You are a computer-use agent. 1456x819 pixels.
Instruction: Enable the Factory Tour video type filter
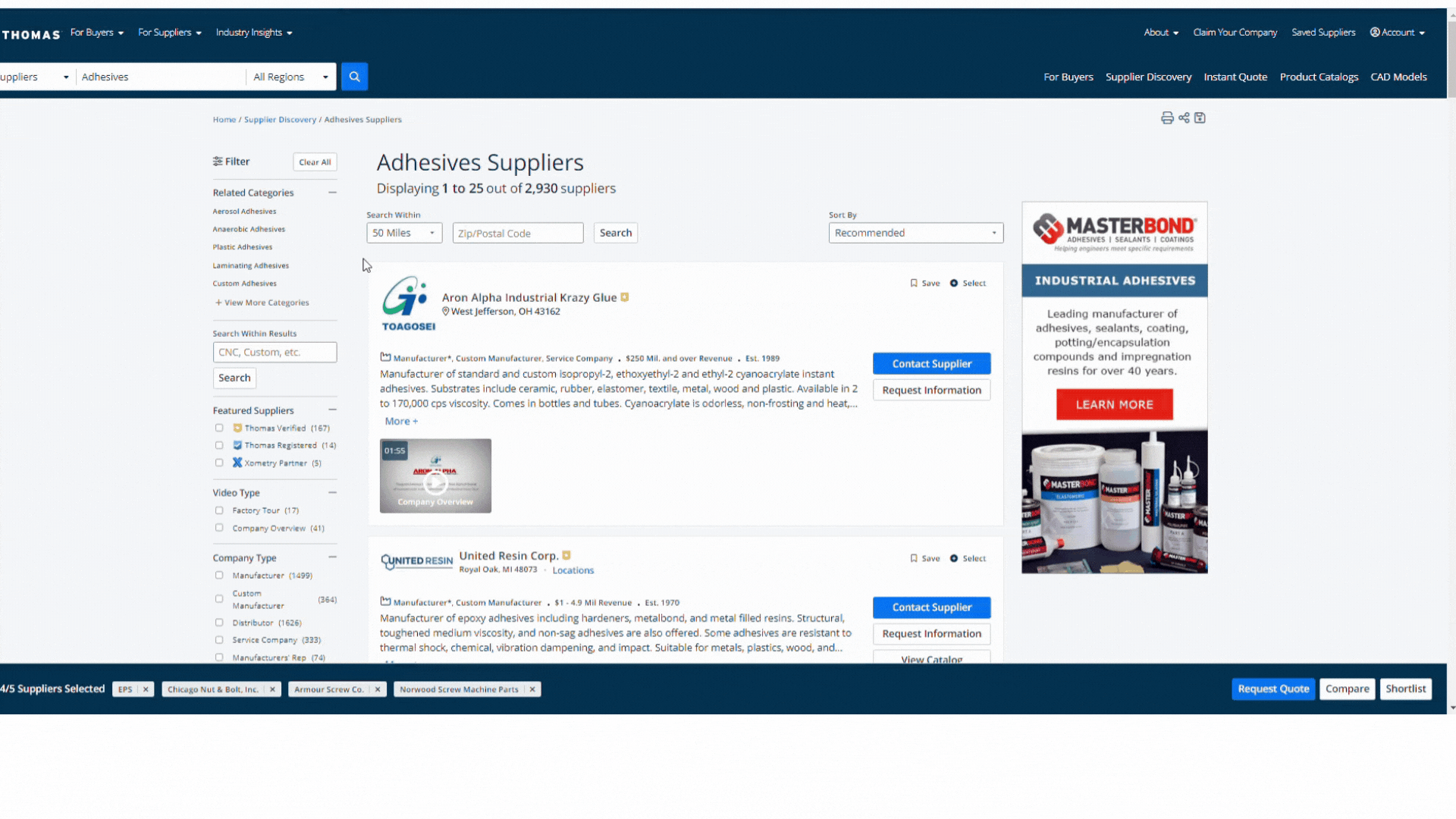point(219,510)
